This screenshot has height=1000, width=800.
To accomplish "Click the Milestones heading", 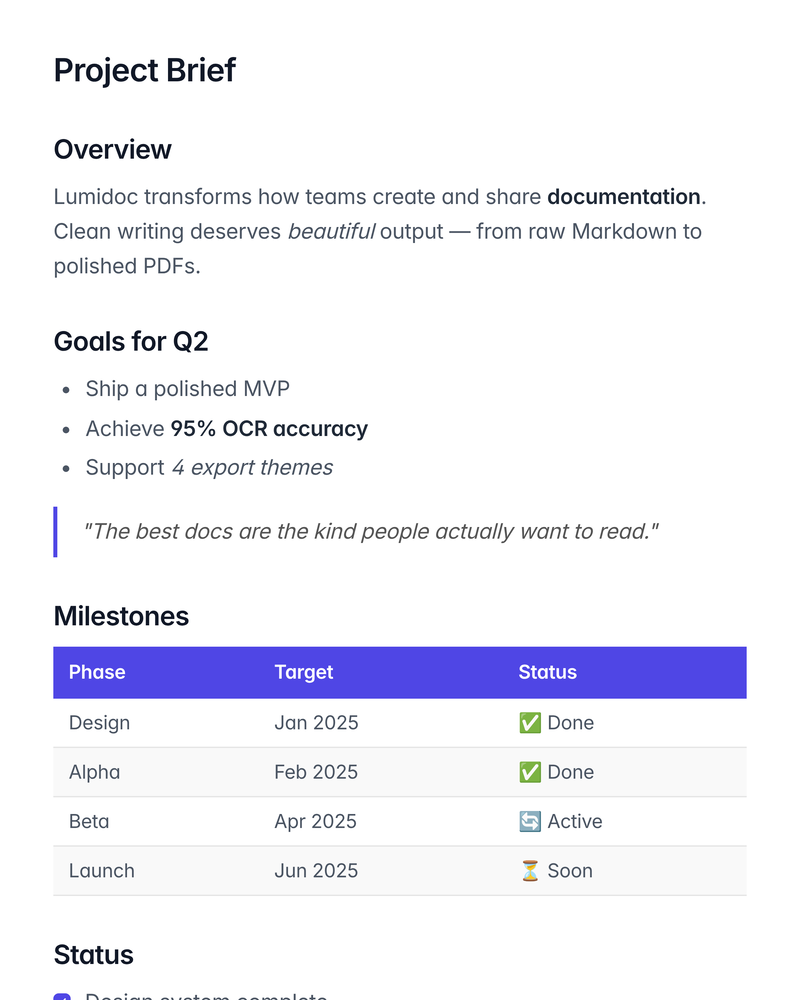I will coord(121,617).
